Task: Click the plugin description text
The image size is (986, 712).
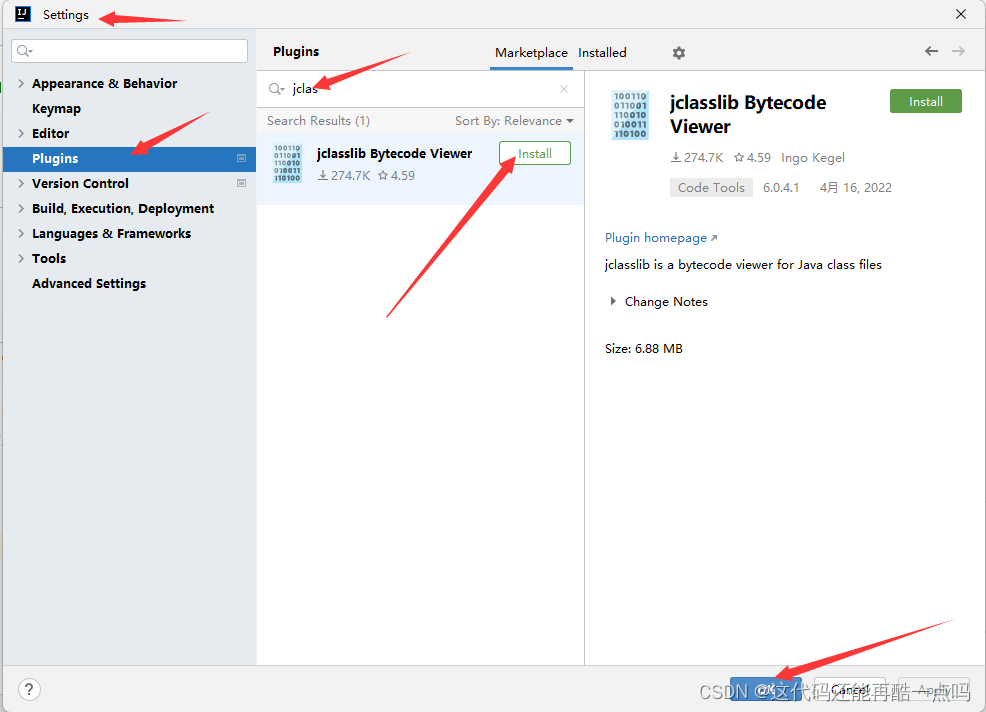Action: tap(743, 265)
